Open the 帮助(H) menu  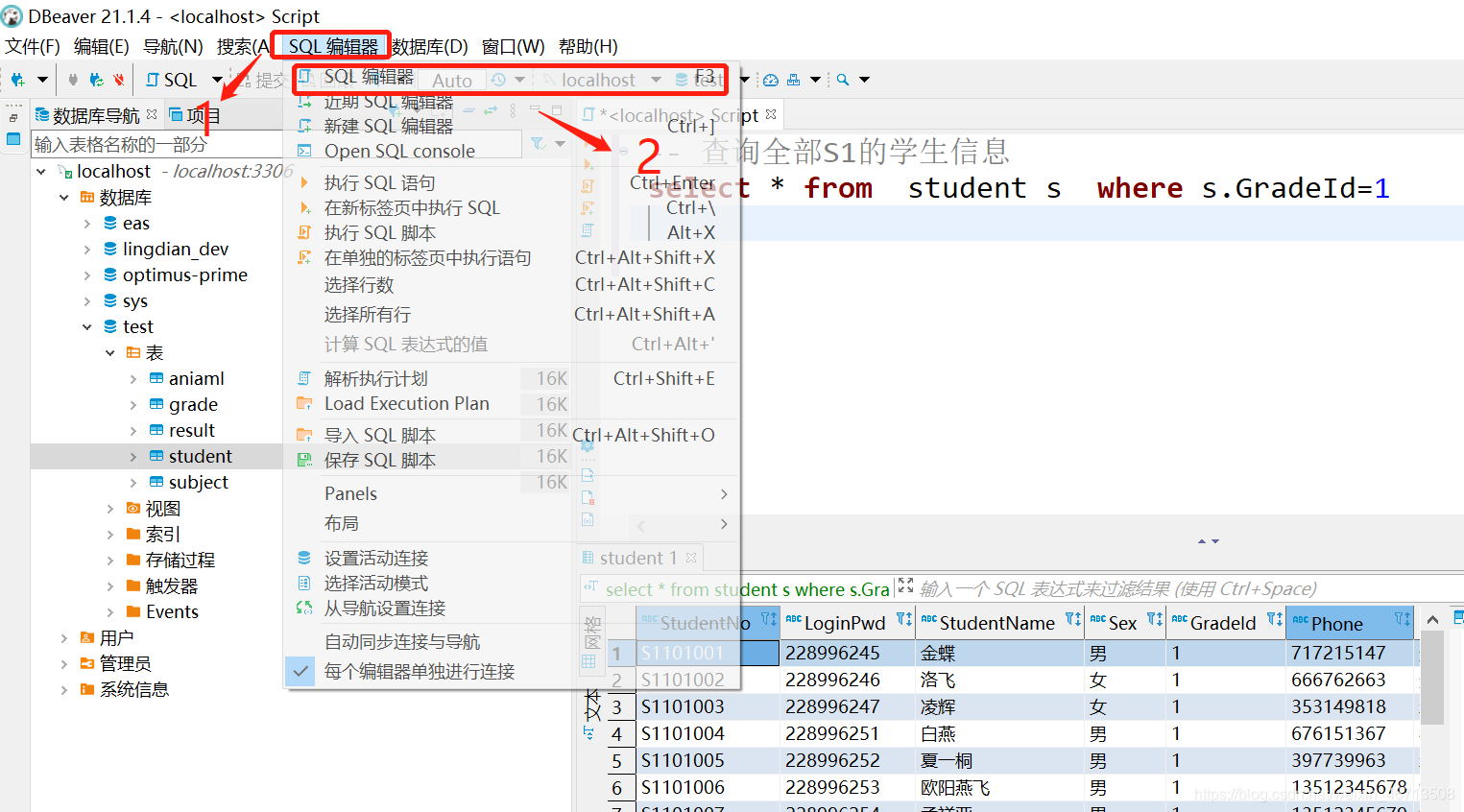588,46
